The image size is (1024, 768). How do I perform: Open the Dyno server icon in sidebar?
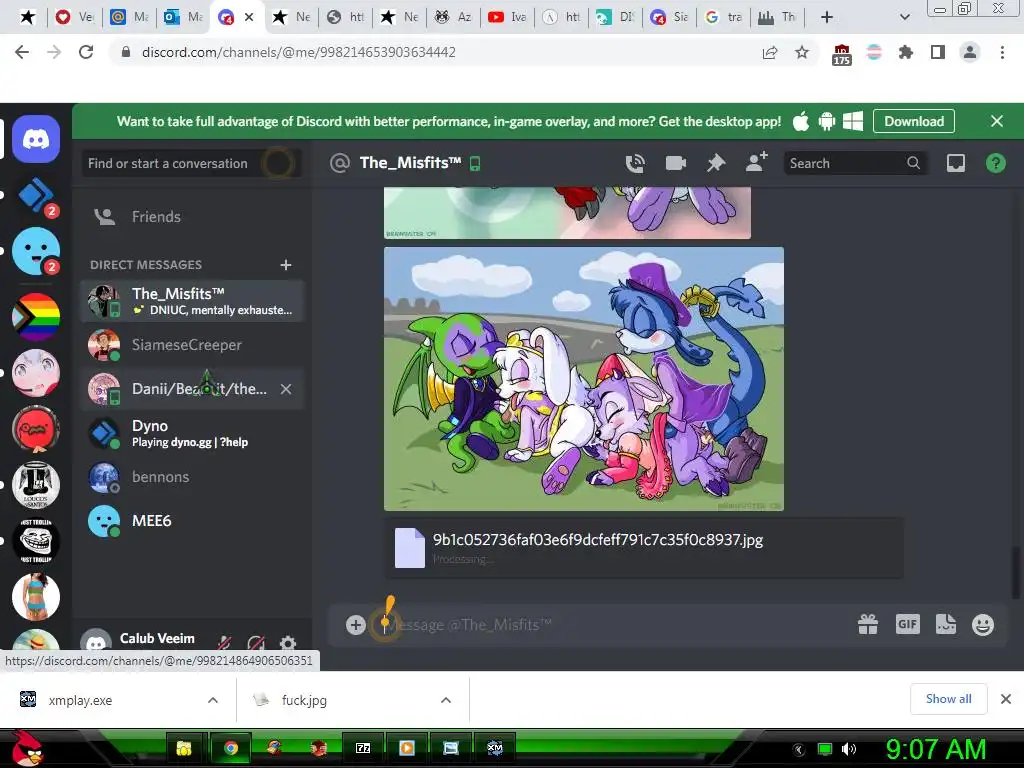(36, 195)
